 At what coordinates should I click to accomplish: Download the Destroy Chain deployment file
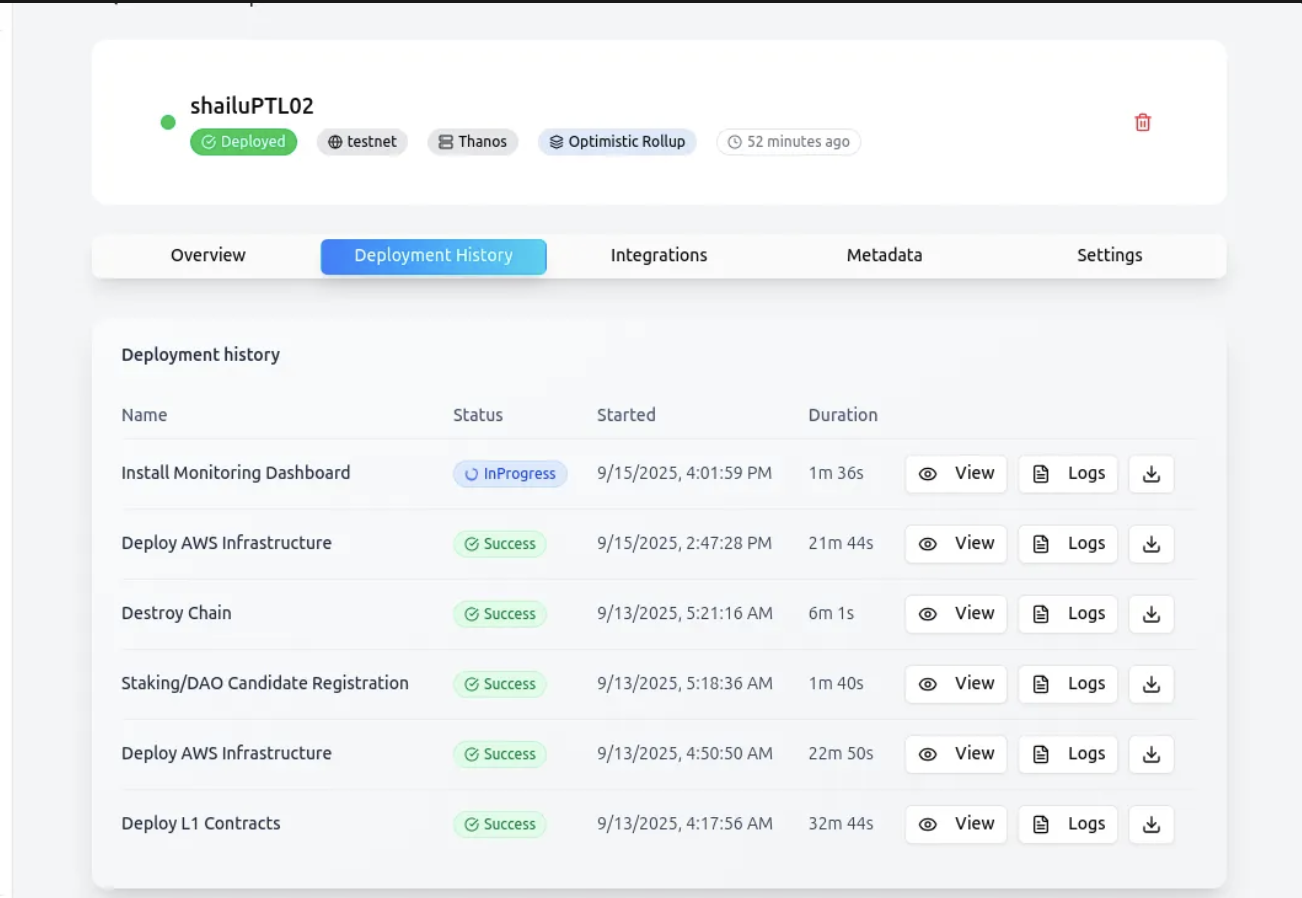[x=1151, y=614]
